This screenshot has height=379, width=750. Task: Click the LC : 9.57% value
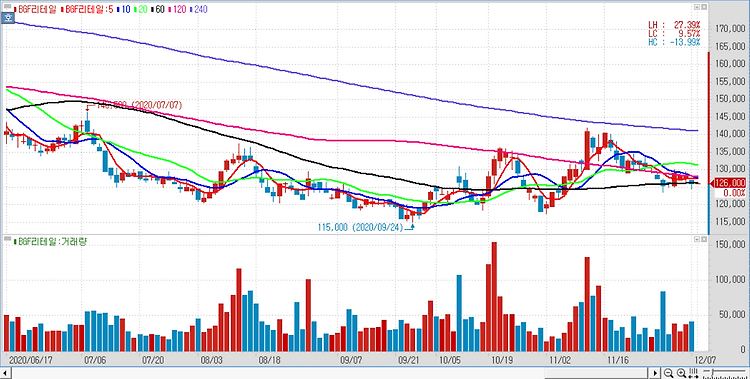tap(674, 33)
